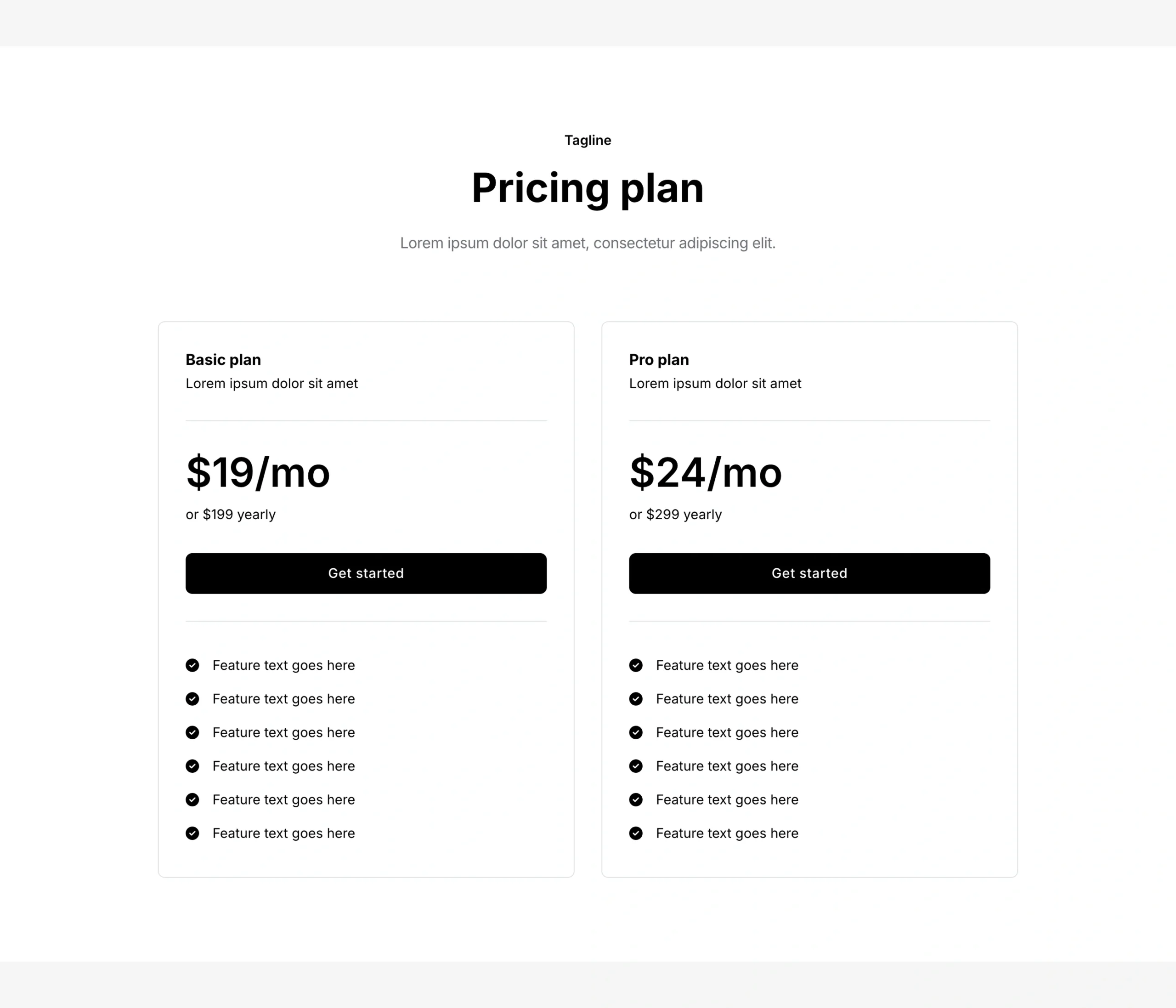Click the Tagline text above heading

(x=588, y=140)
